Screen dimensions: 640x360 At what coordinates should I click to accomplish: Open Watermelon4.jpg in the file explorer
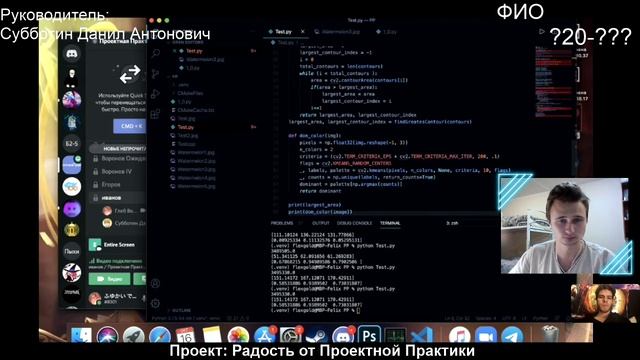(x=196, y=178)
